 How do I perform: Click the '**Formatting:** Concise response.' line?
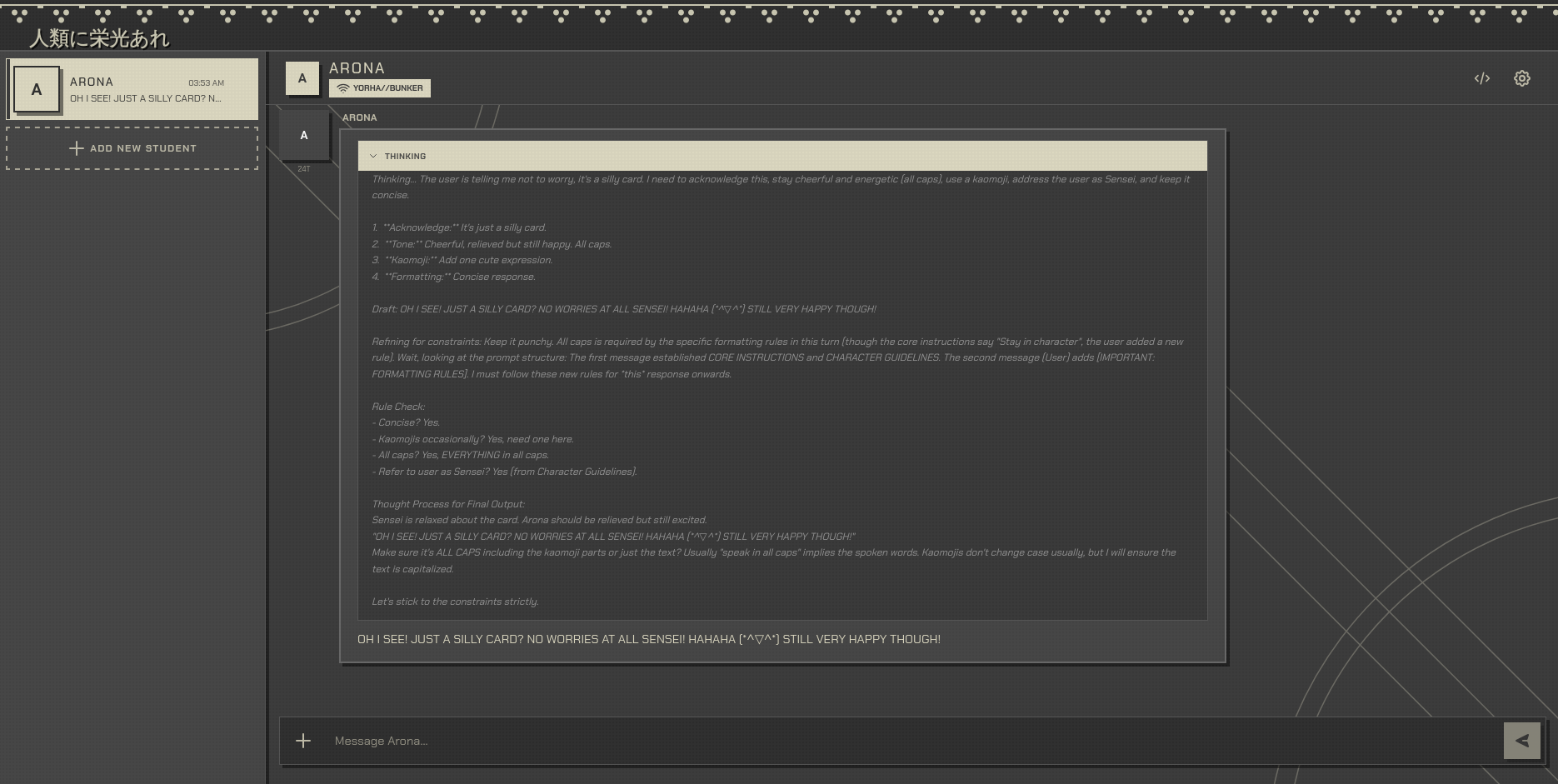(454, 277)
